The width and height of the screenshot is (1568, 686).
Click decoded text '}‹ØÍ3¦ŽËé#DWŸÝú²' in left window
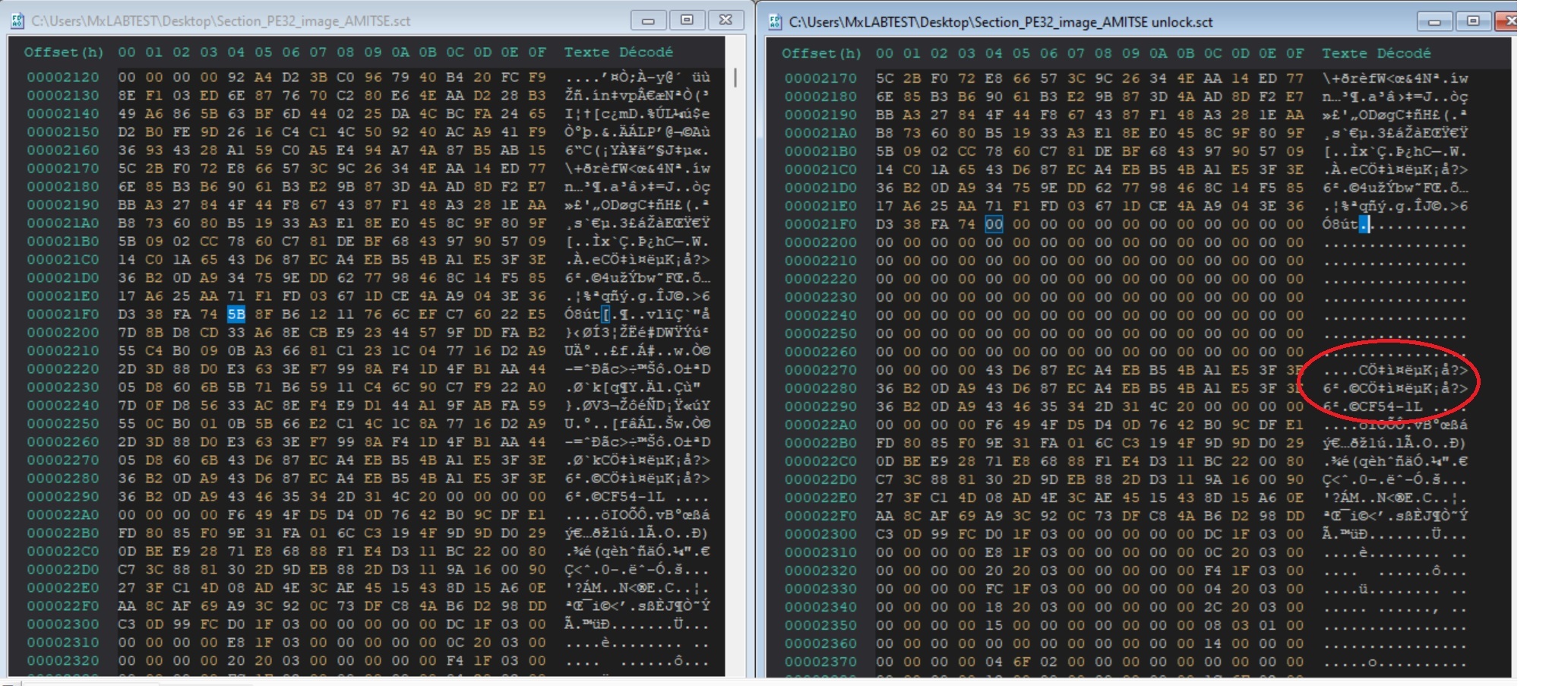point(637,332)
